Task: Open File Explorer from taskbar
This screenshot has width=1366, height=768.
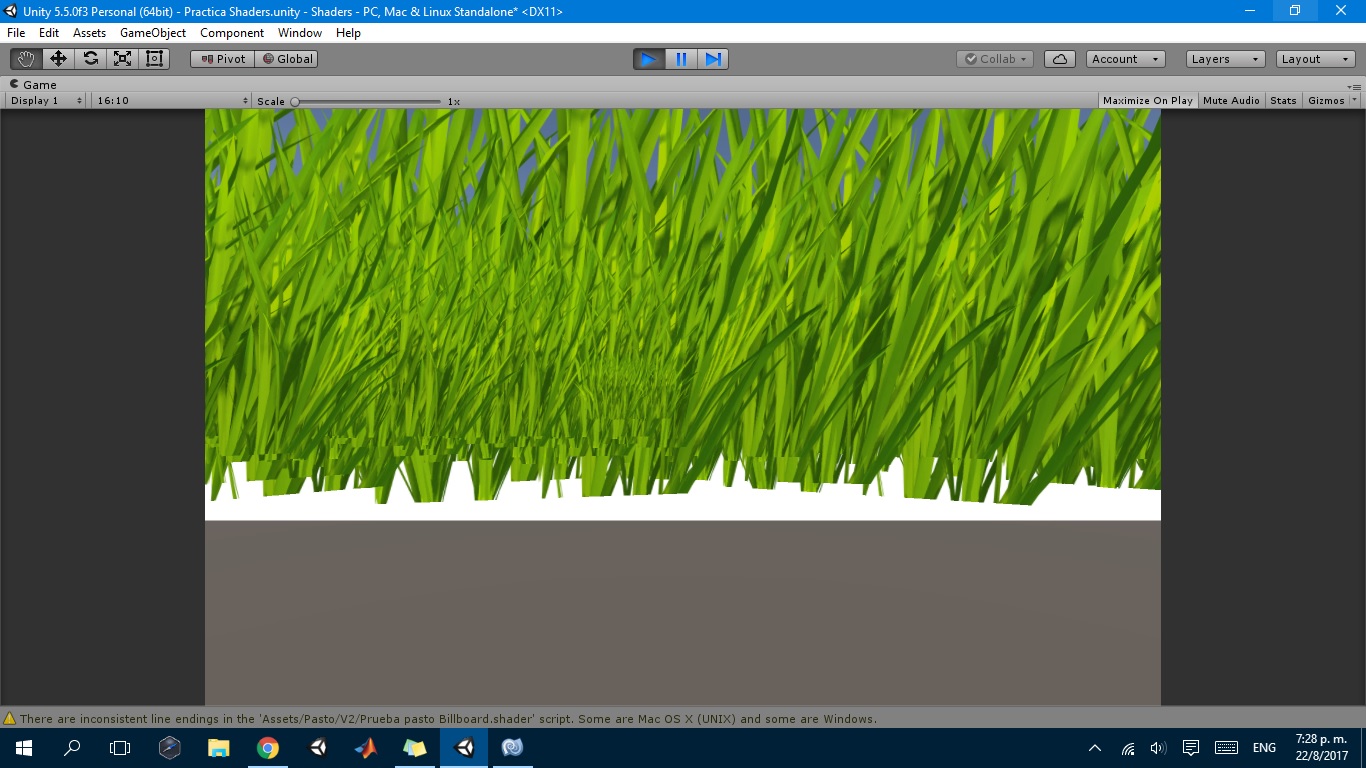Action: [x=219, y=748]
